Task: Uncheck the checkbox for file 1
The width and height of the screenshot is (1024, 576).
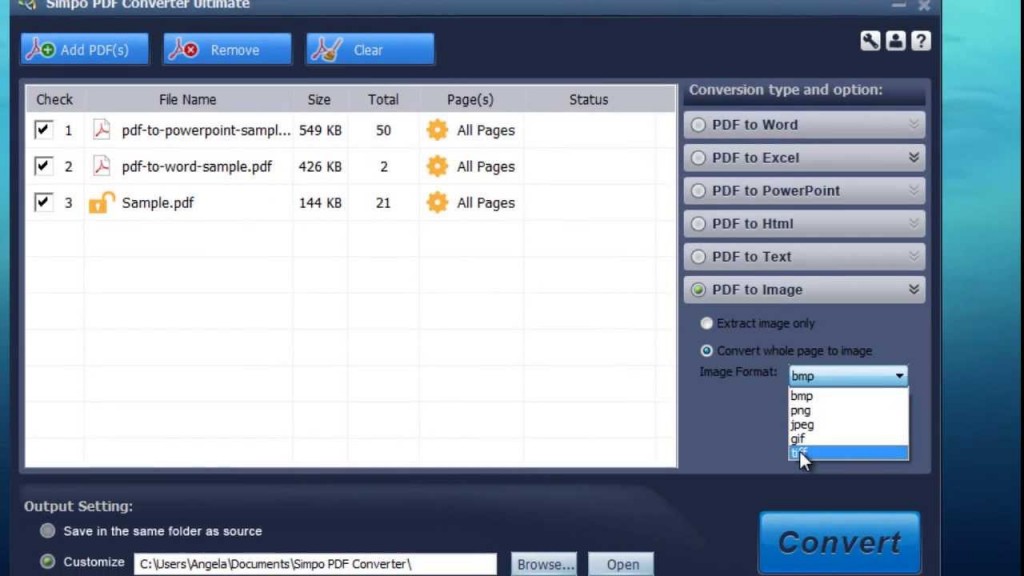Action: click(43, 129)
